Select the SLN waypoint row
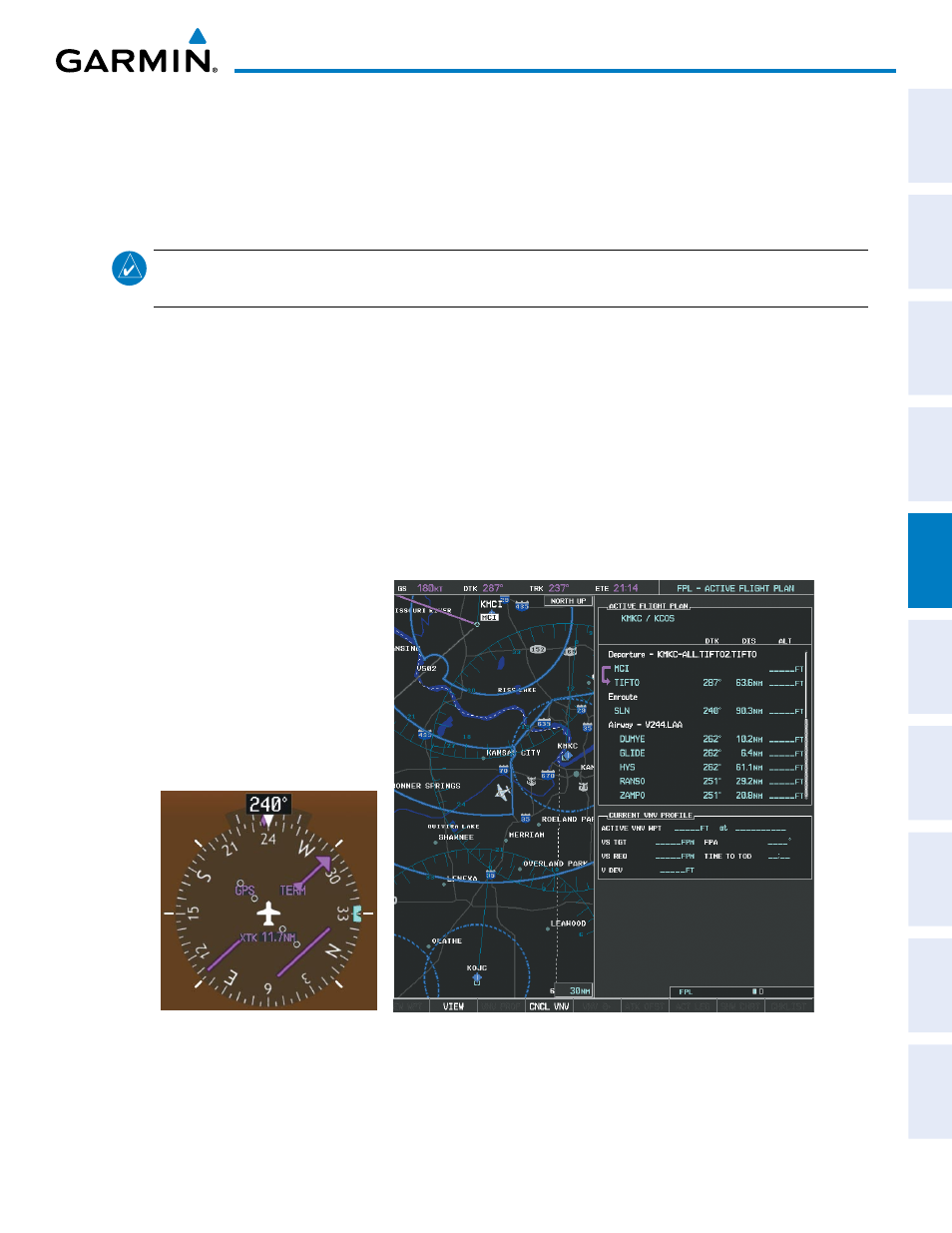The image size is (952, 1233). 706,711
